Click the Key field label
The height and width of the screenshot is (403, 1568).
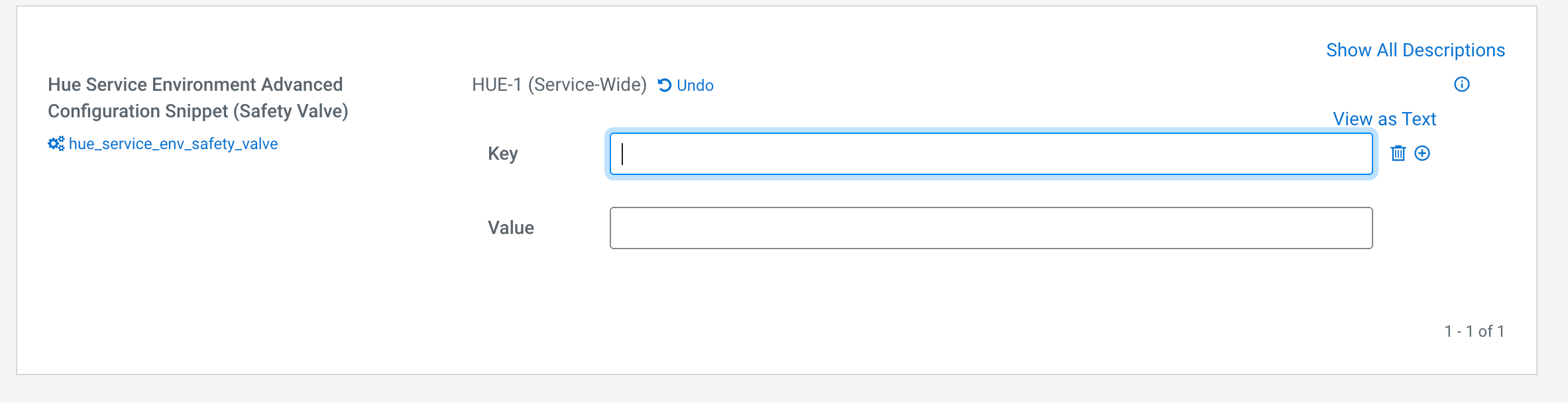click(x=502, y=154)
